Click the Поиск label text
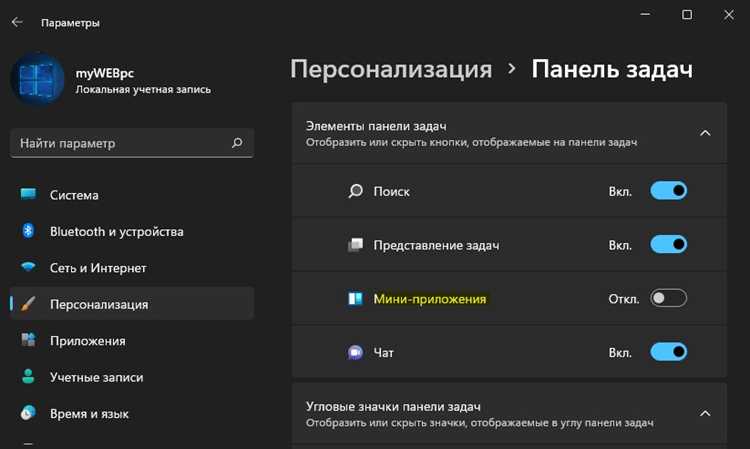The width and height of the screenshot is (750, 449). click(391, 192)
